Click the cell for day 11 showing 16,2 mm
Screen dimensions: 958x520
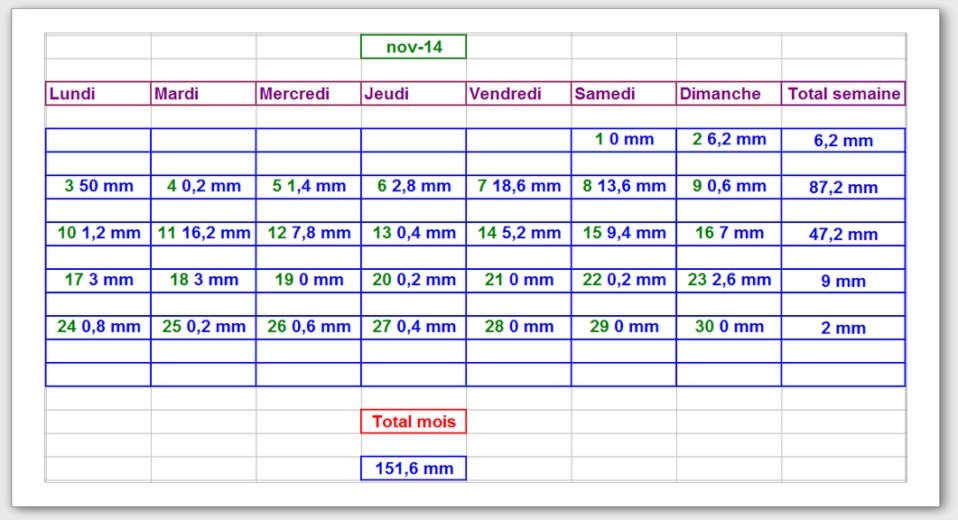point(203,233)
